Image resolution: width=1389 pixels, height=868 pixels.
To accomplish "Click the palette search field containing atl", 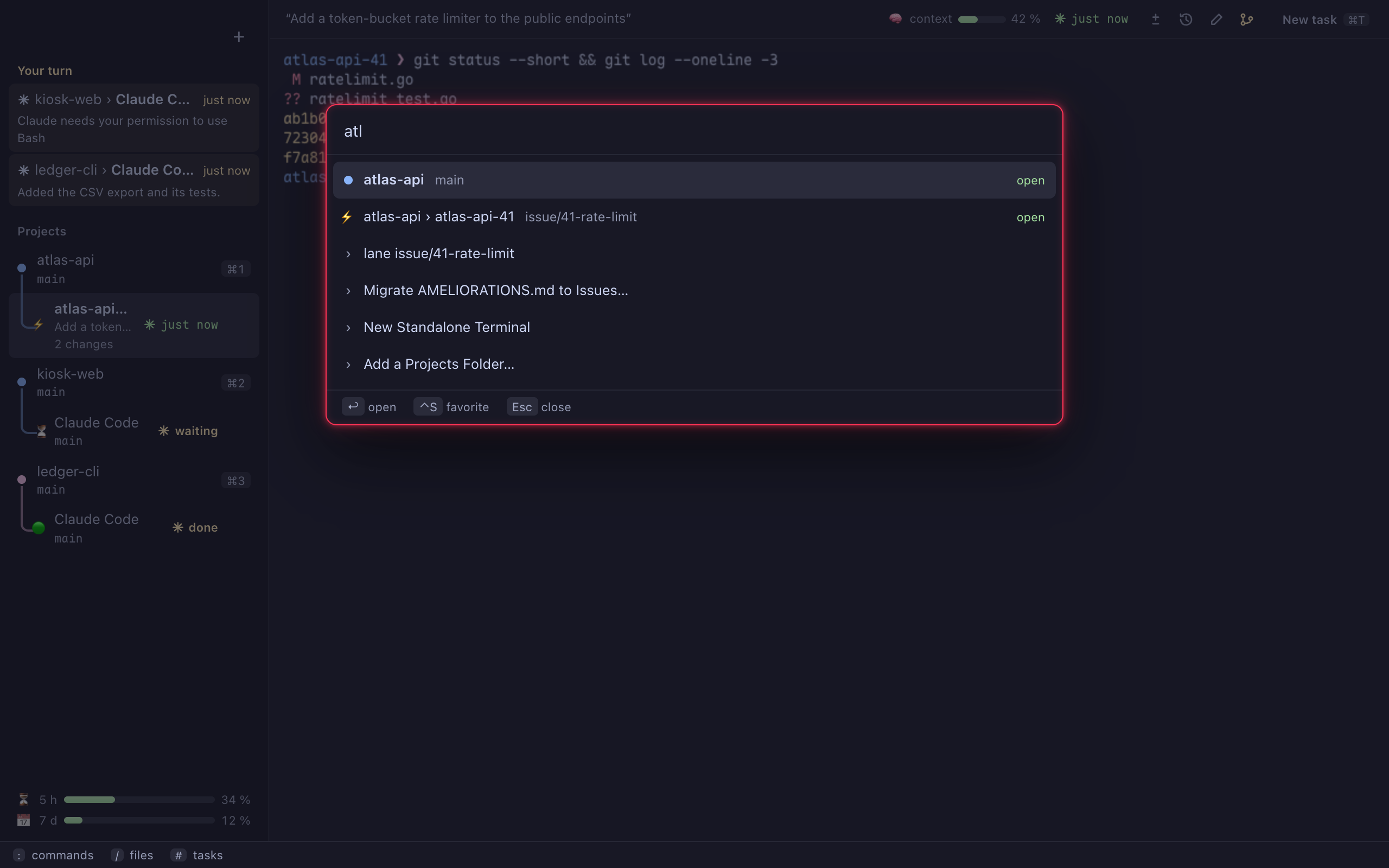I will click(694, 131).
